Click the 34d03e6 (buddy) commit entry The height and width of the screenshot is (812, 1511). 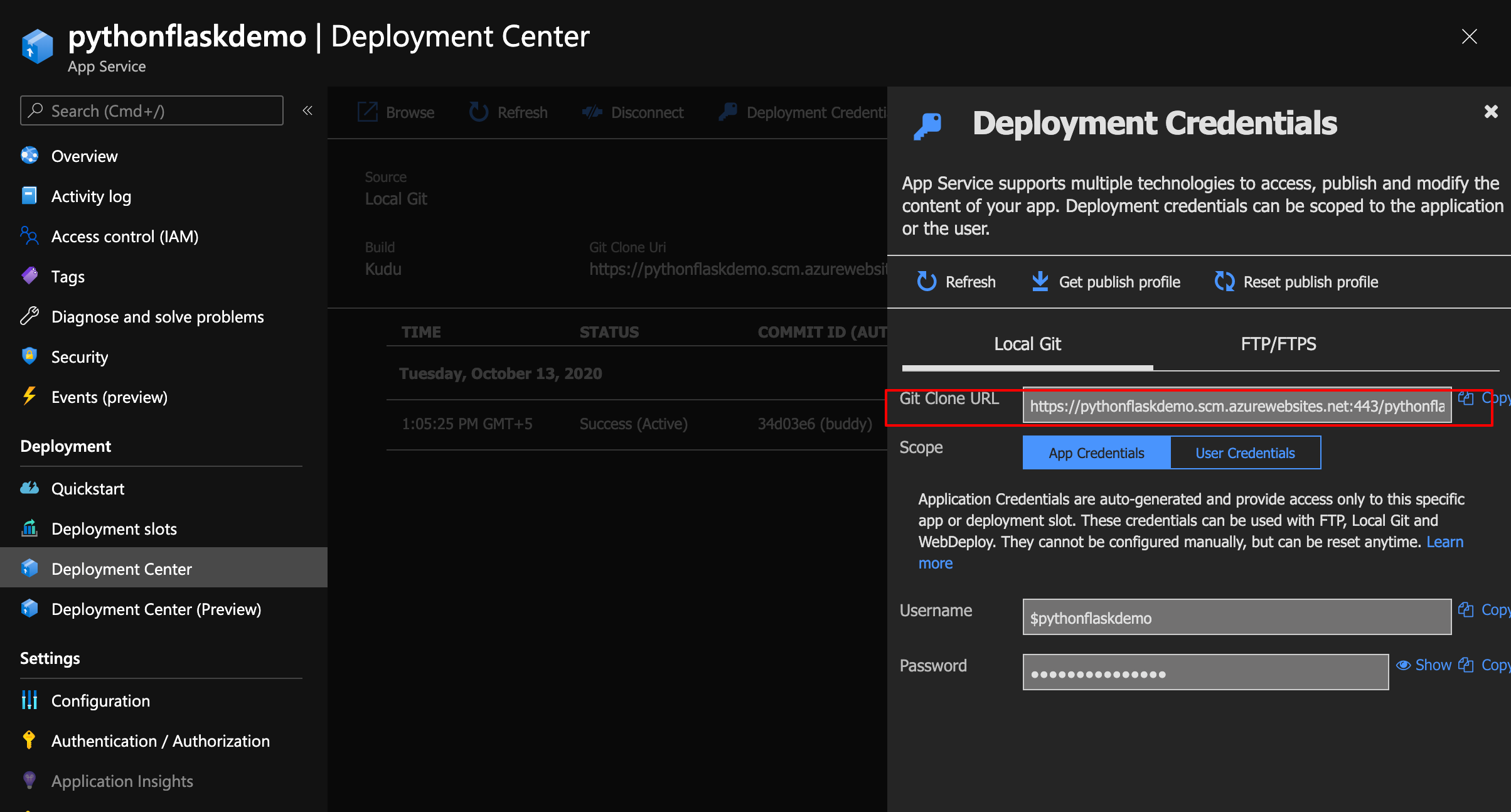[x=814, y=424]
